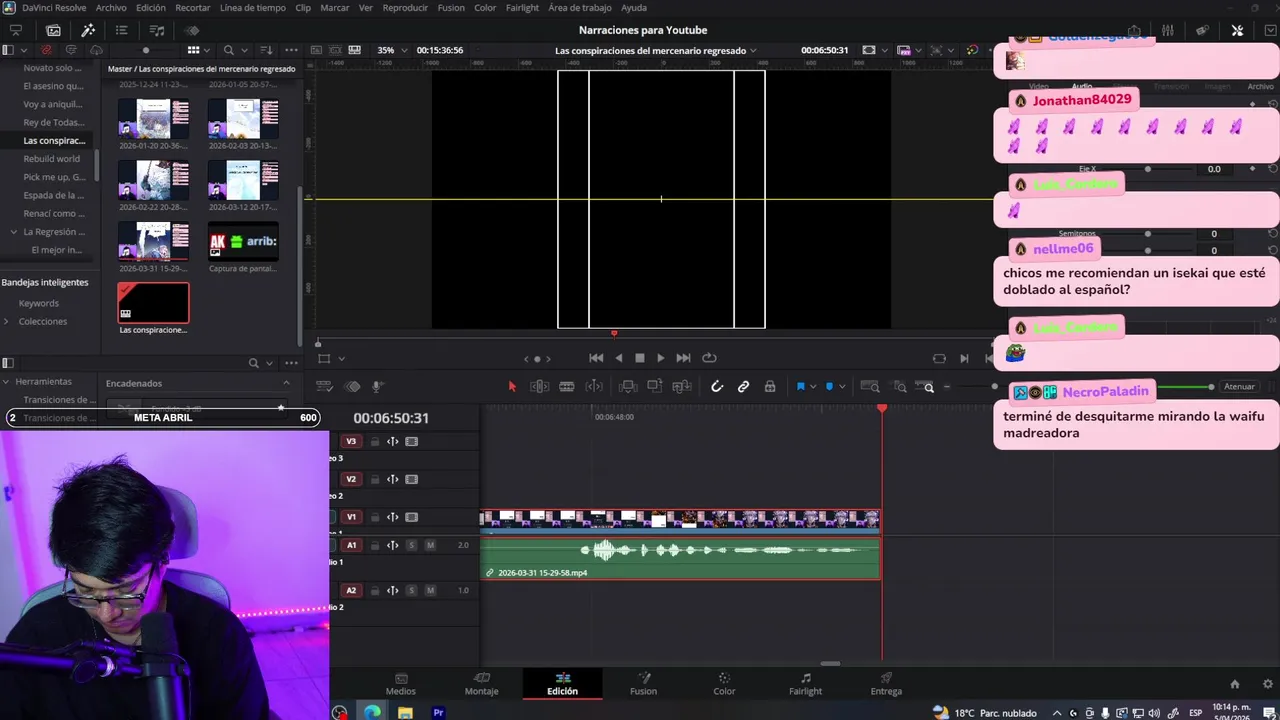Image resolution: width=1280 pixels, height=720 pixels.
Task: Select the V1 track destination button
Action: click(351, 517)
